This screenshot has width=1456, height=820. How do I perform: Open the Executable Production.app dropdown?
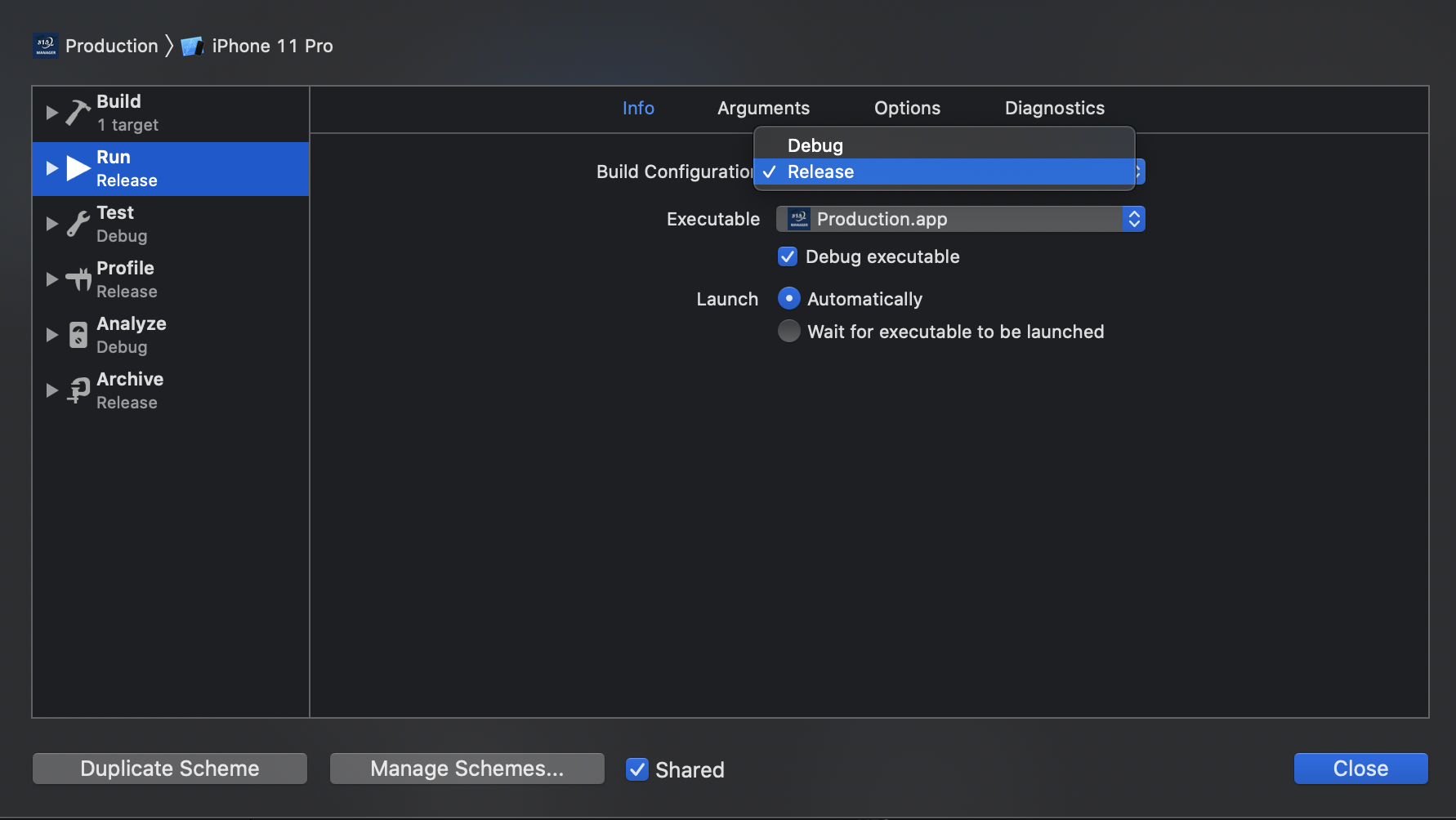[x=961, y=219]
